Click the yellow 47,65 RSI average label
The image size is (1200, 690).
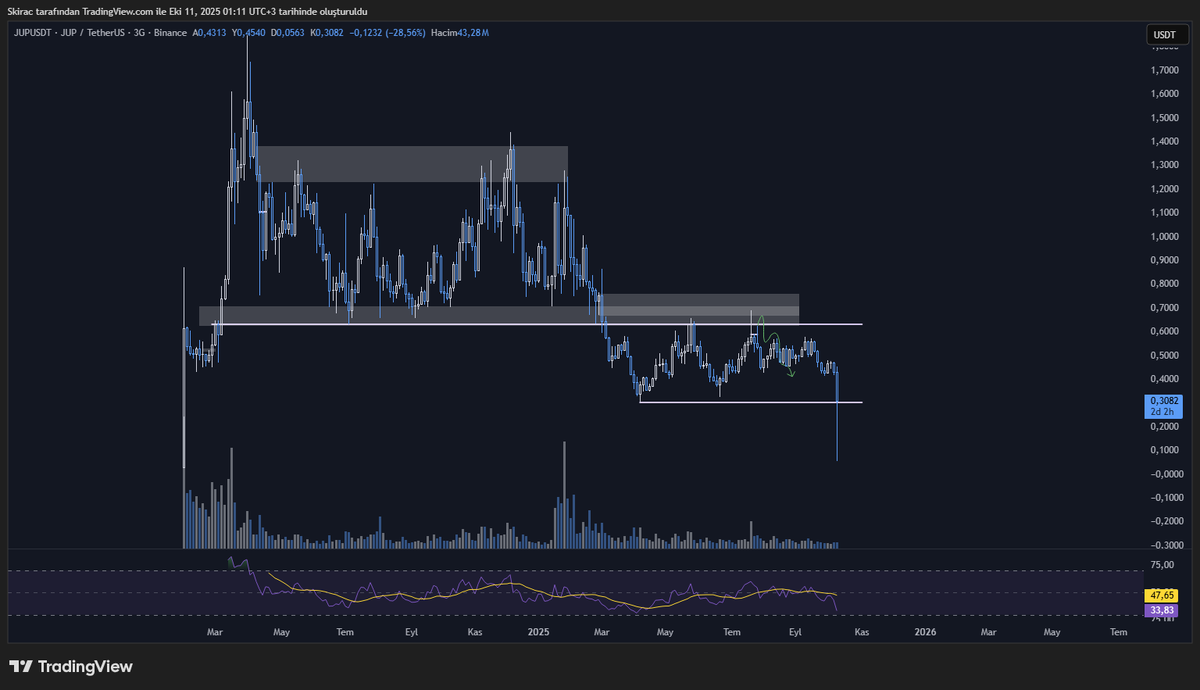1163,594
